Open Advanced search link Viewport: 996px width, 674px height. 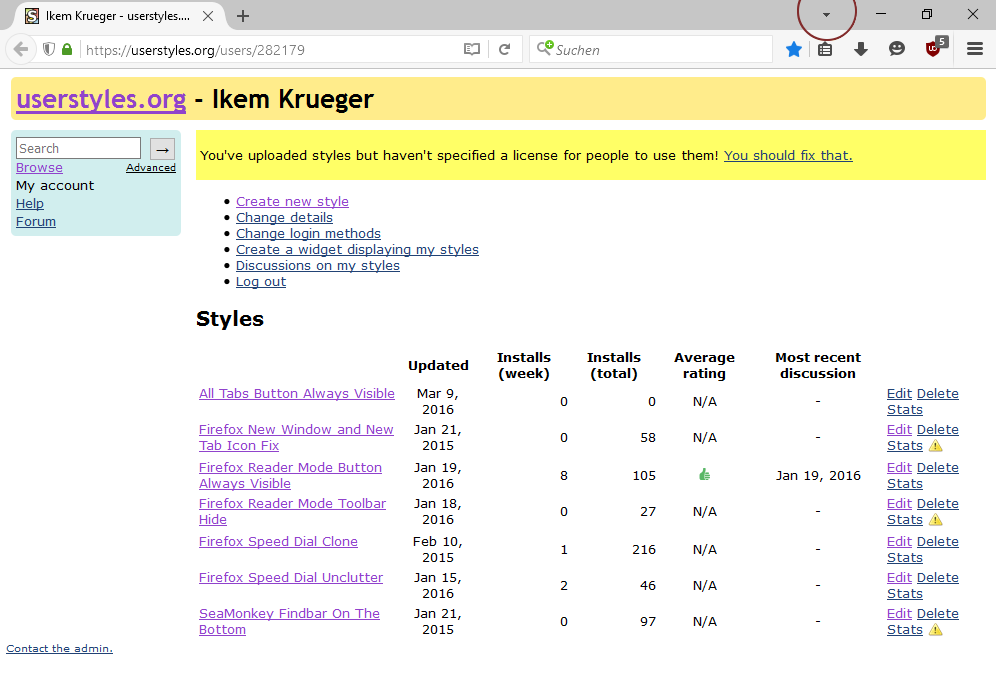(x=151, y=168)
